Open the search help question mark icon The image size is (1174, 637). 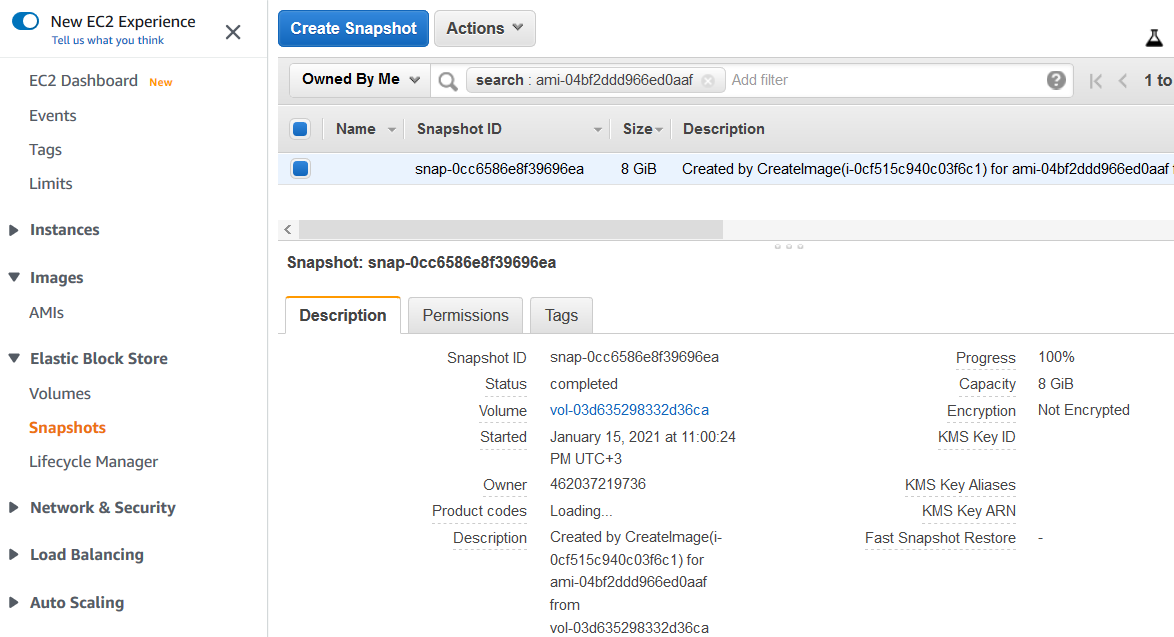(x=1056, y=80)
